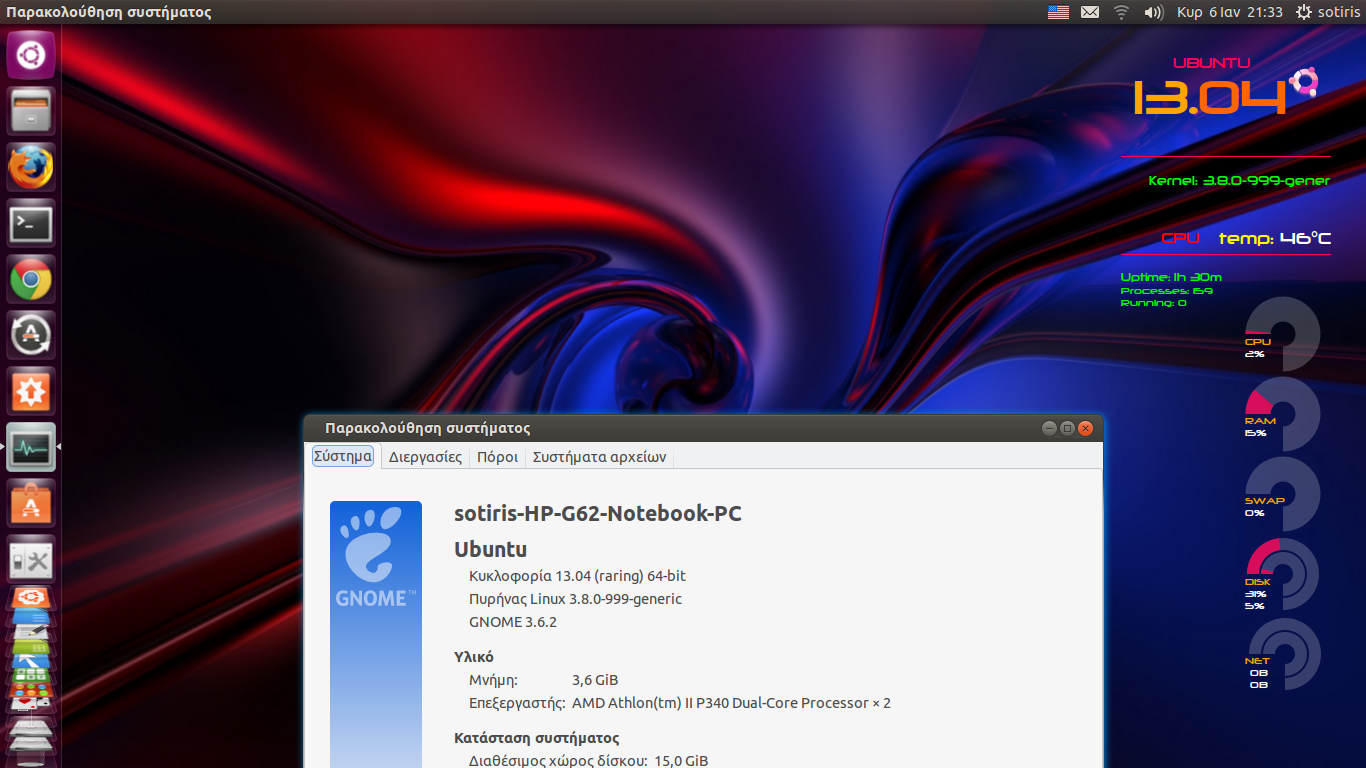Click the Wi-Fi network indicator
Image resolution: width=1366 pixels, height=768 pixels.
pyautogui.click(x=1121, y=12)
